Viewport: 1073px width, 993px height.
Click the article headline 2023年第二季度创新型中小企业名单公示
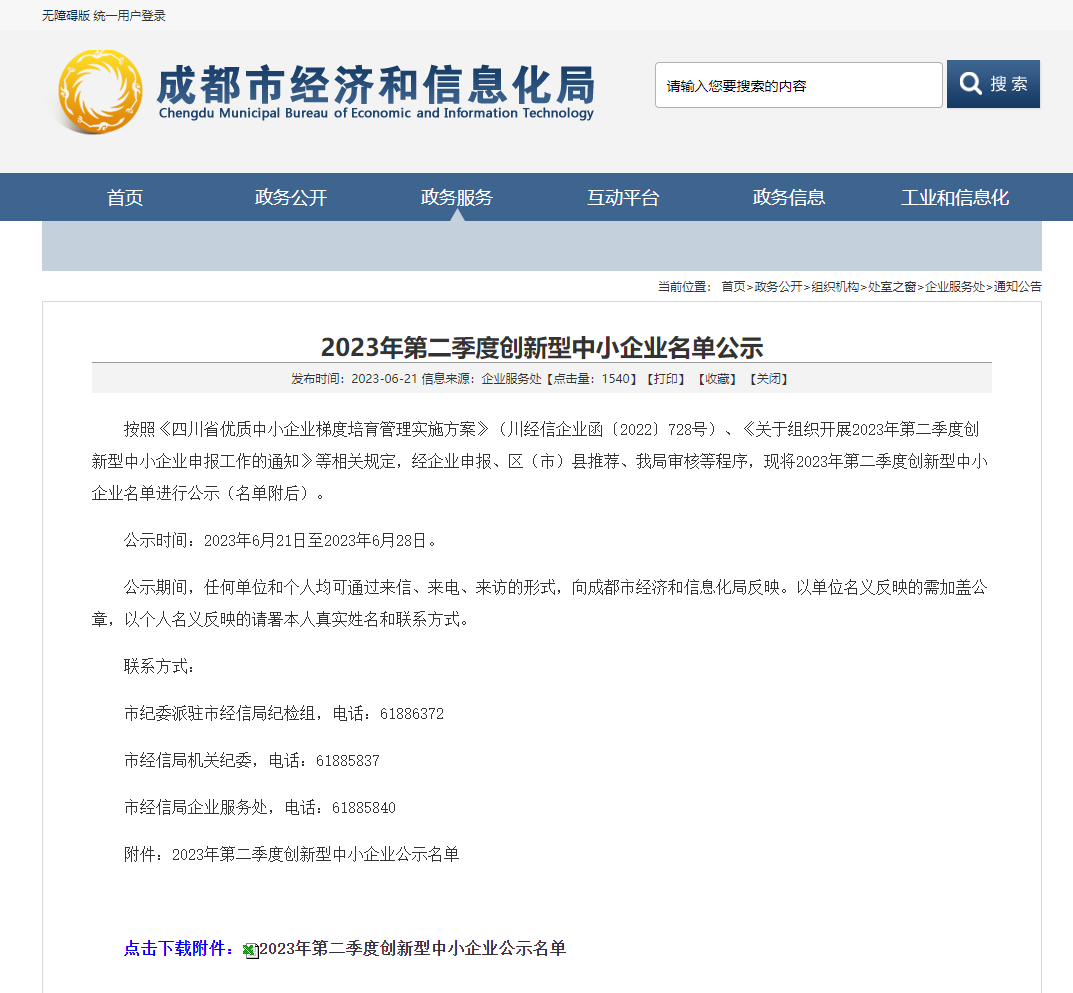542,348
